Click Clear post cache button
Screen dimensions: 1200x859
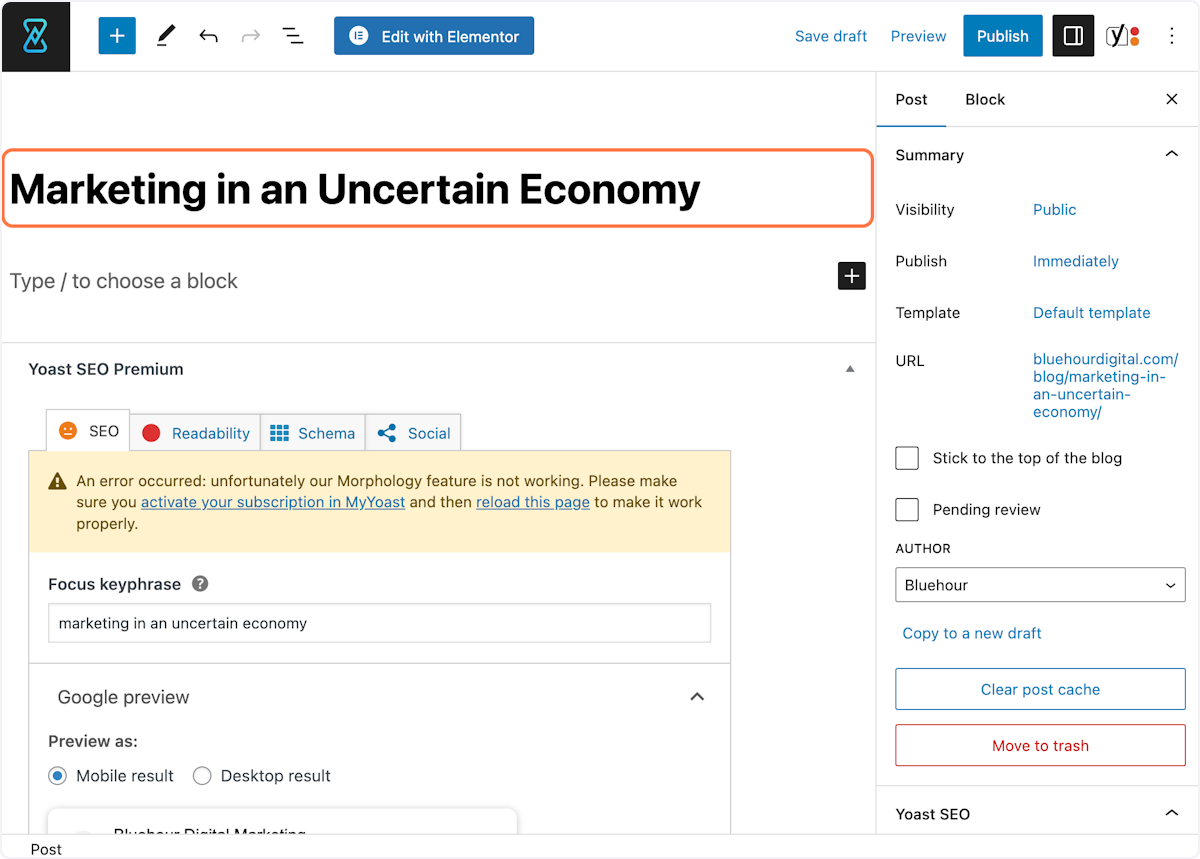pos(1040,690)
